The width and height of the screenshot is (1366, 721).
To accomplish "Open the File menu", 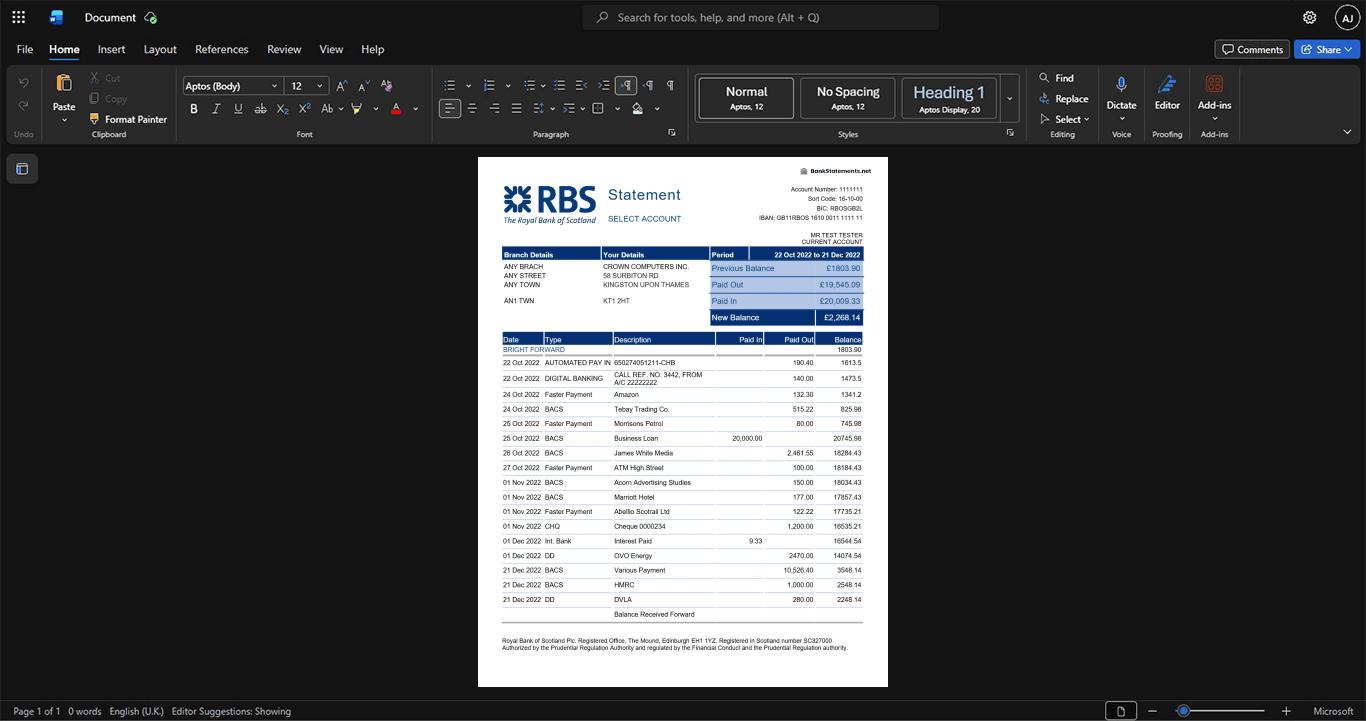I will click(x=25, y=49).
